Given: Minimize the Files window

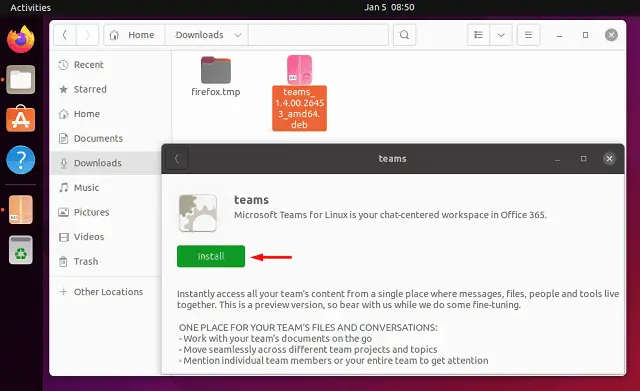Looking at the screenshot, I should (560, 36).
